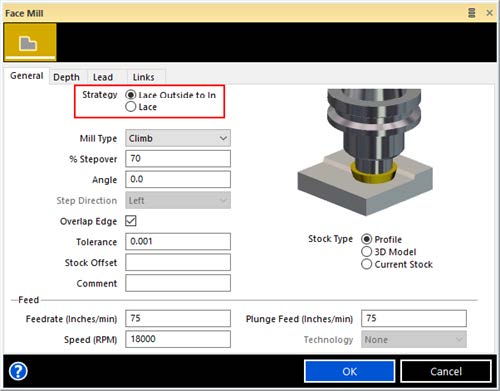The width and height of the screenshot is (500, 391).
Task: Toggle the Overlap Edge checkbox
Action: pos(131,221)
